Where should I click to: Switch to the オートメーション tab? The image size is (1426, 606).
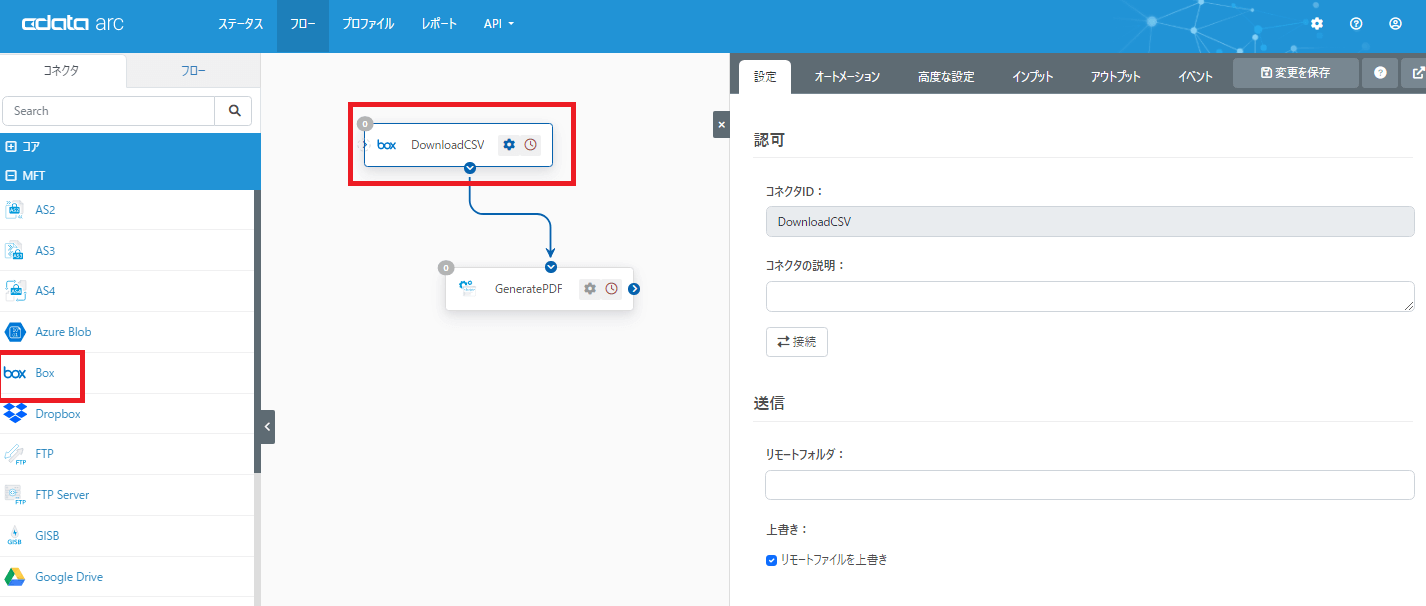847,77
